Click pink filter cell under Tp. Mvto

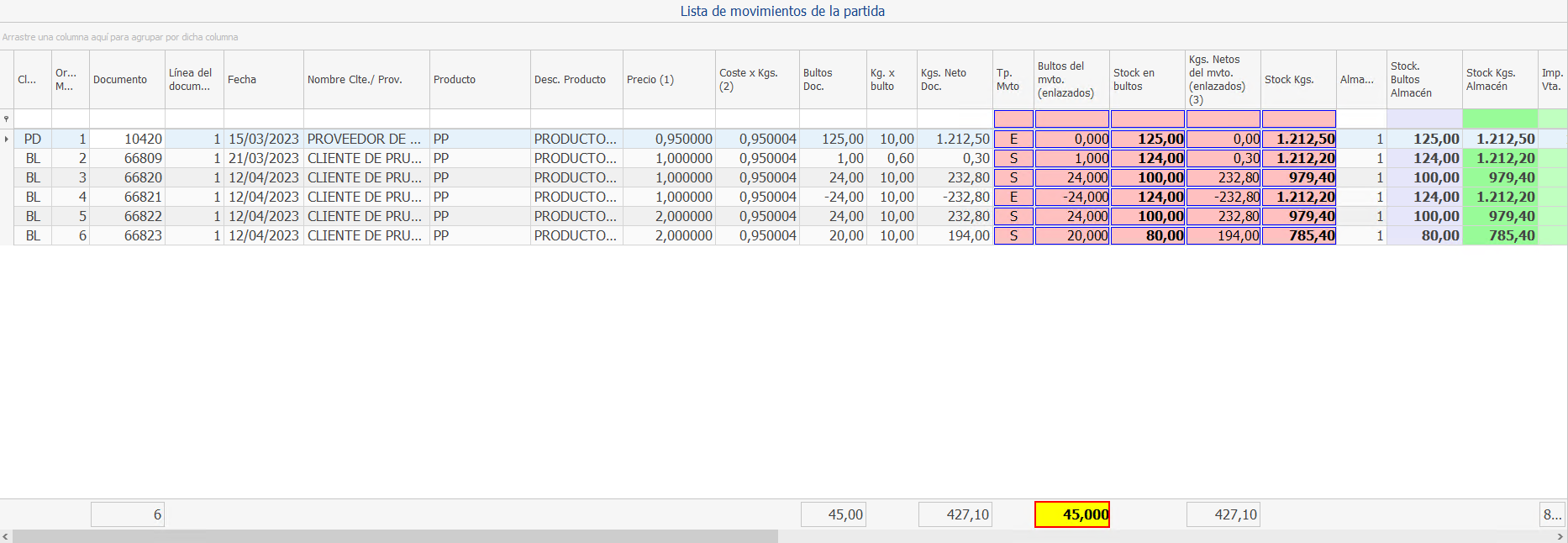1013,119
